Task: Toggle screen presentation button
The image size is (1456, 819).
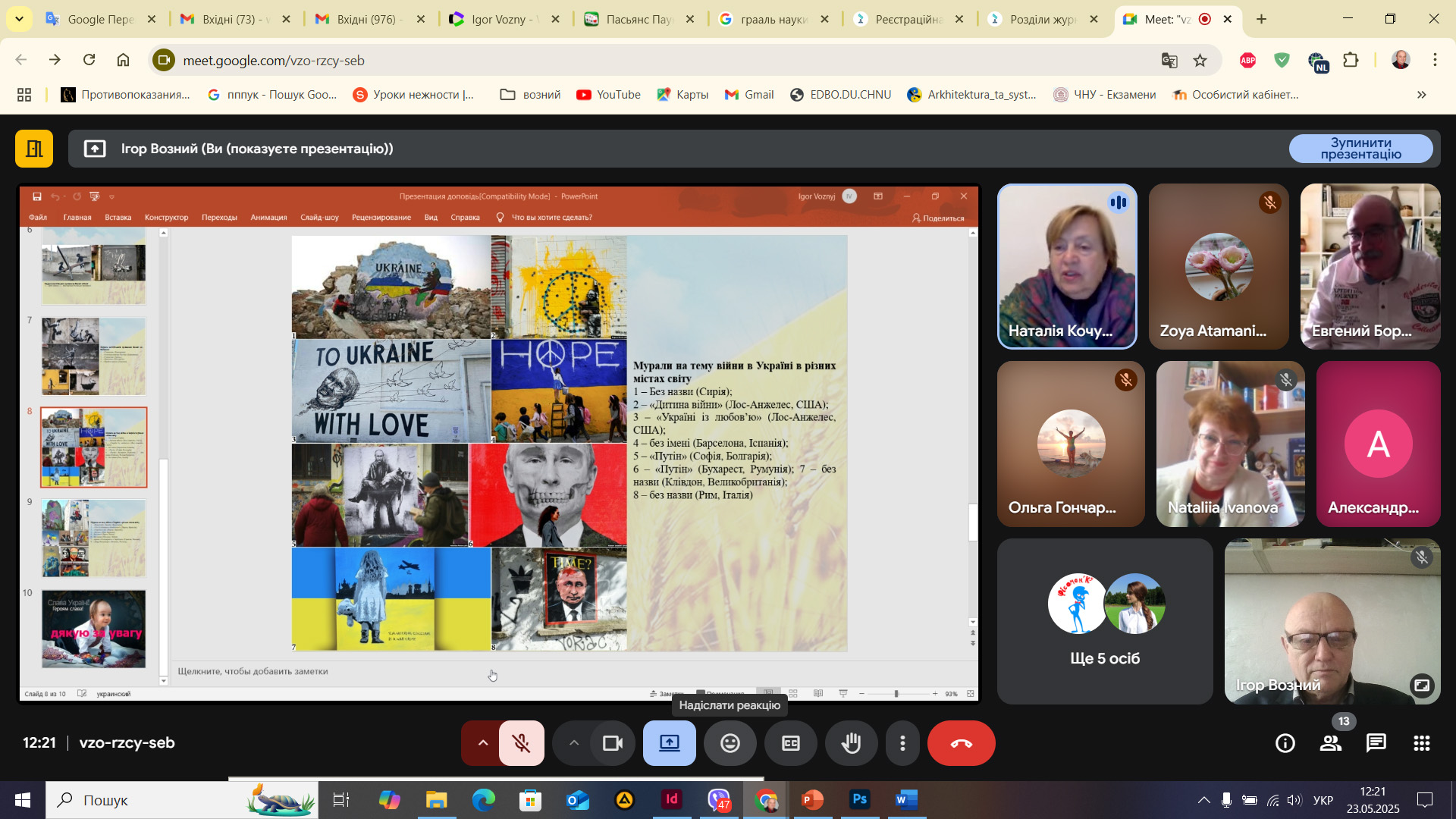Action: click(x=670, y=743)
